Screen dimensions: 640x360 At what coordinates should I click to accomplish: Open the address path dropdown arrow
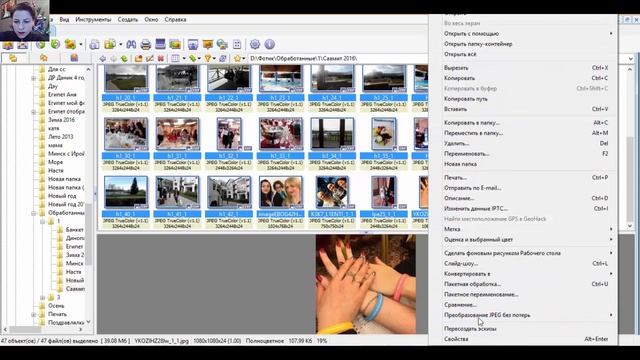(x=631, y=59)
